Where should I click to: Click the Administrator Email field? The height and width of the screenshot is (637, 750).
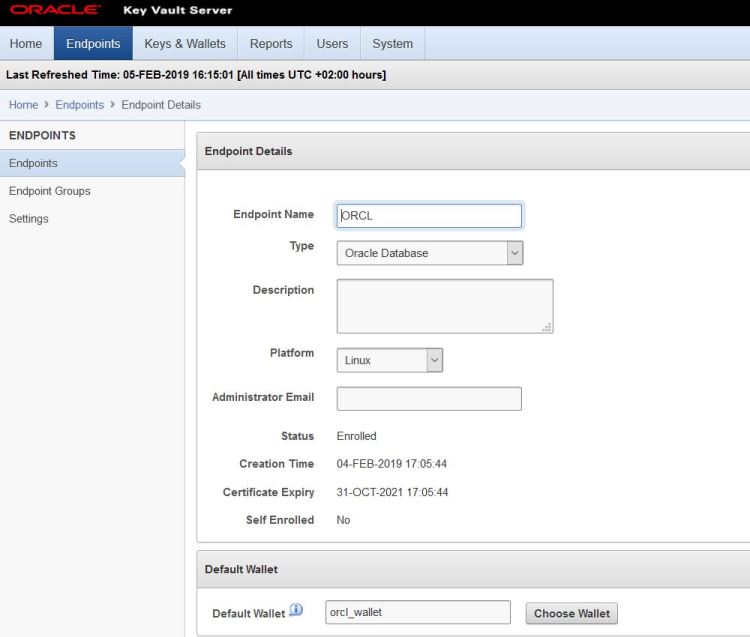tap(429, 399)
